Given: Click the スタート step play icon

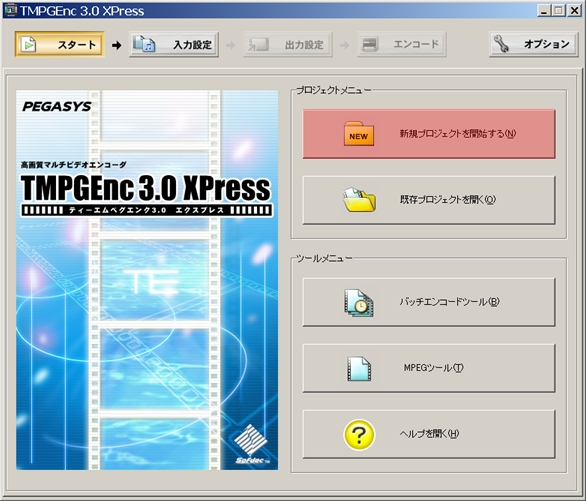Looking at the screenshot, I should 28,44.
